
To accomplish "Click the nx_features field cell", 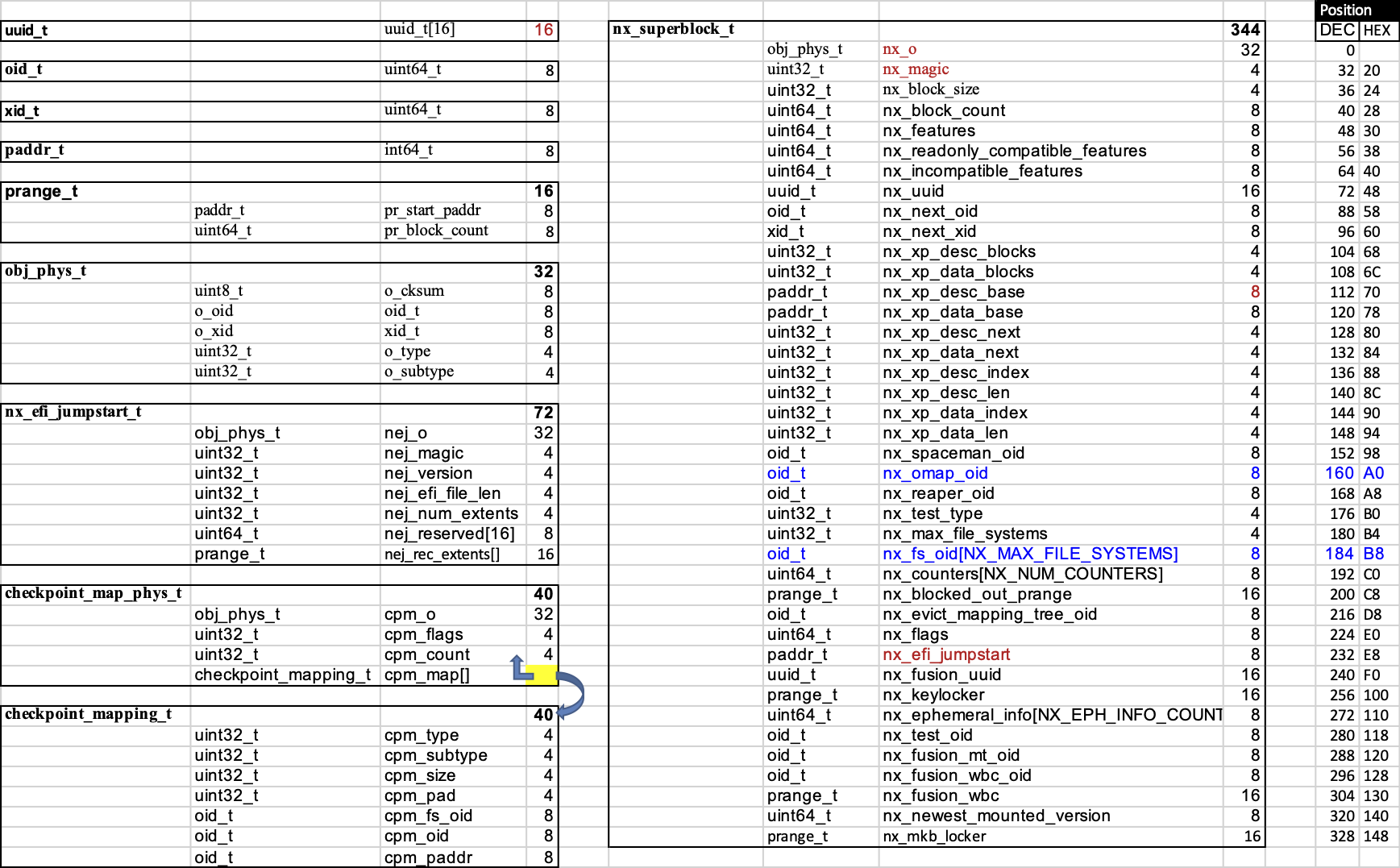I will (1051, 131).
